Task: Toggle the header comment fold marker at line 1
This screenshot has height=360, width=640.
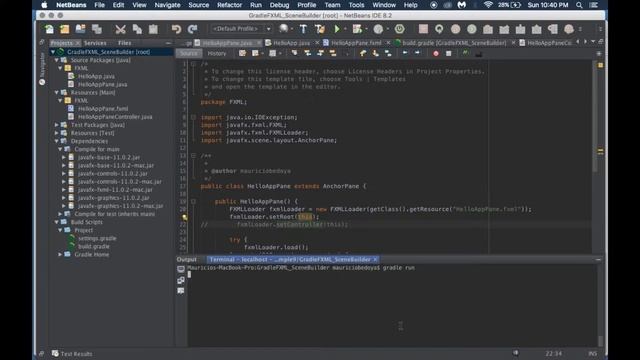Action: 193,64
